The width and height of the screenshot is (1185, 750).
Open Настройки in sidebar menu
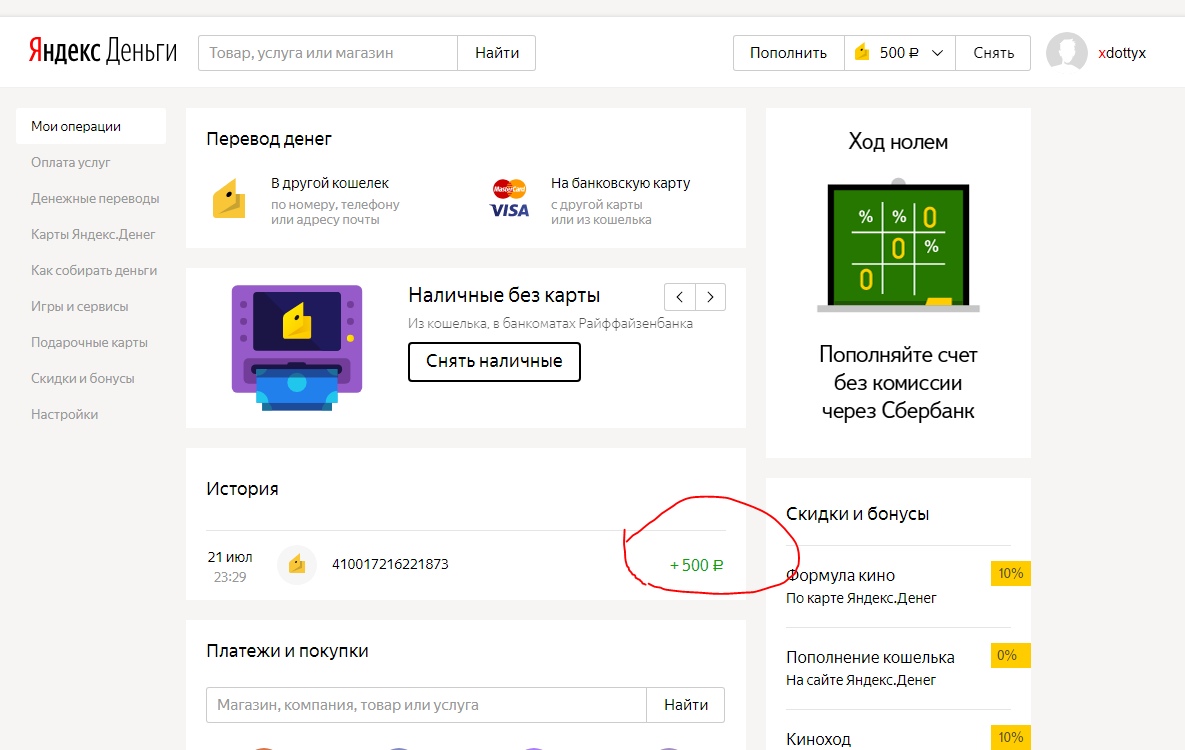(65, 414)
